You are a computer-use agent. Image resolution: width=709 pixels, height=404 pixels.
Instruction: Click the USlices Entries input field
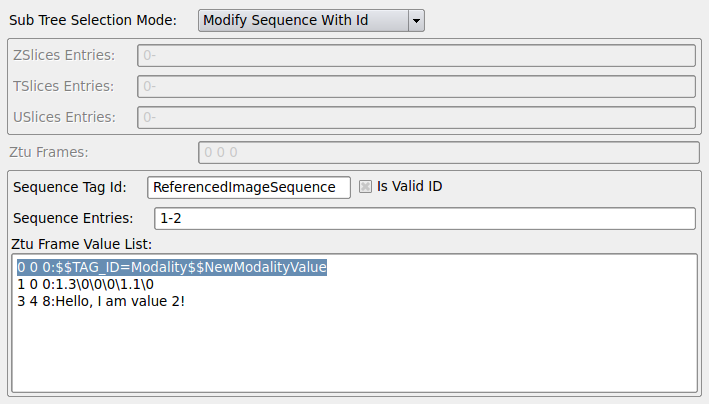tap(416, 117)
